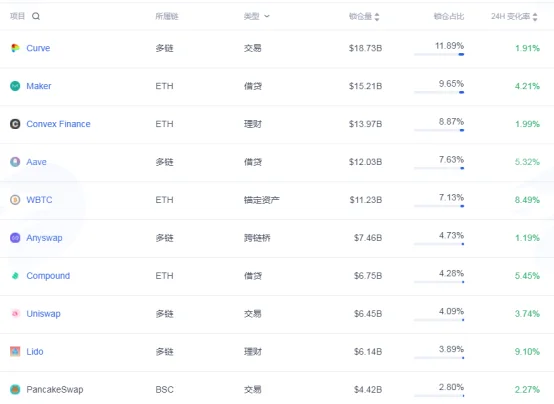The height and width of the screenshot is (404, 554).
Task: Click the 锚定资产 type cell for WBTC
Action: coord(261,200)
